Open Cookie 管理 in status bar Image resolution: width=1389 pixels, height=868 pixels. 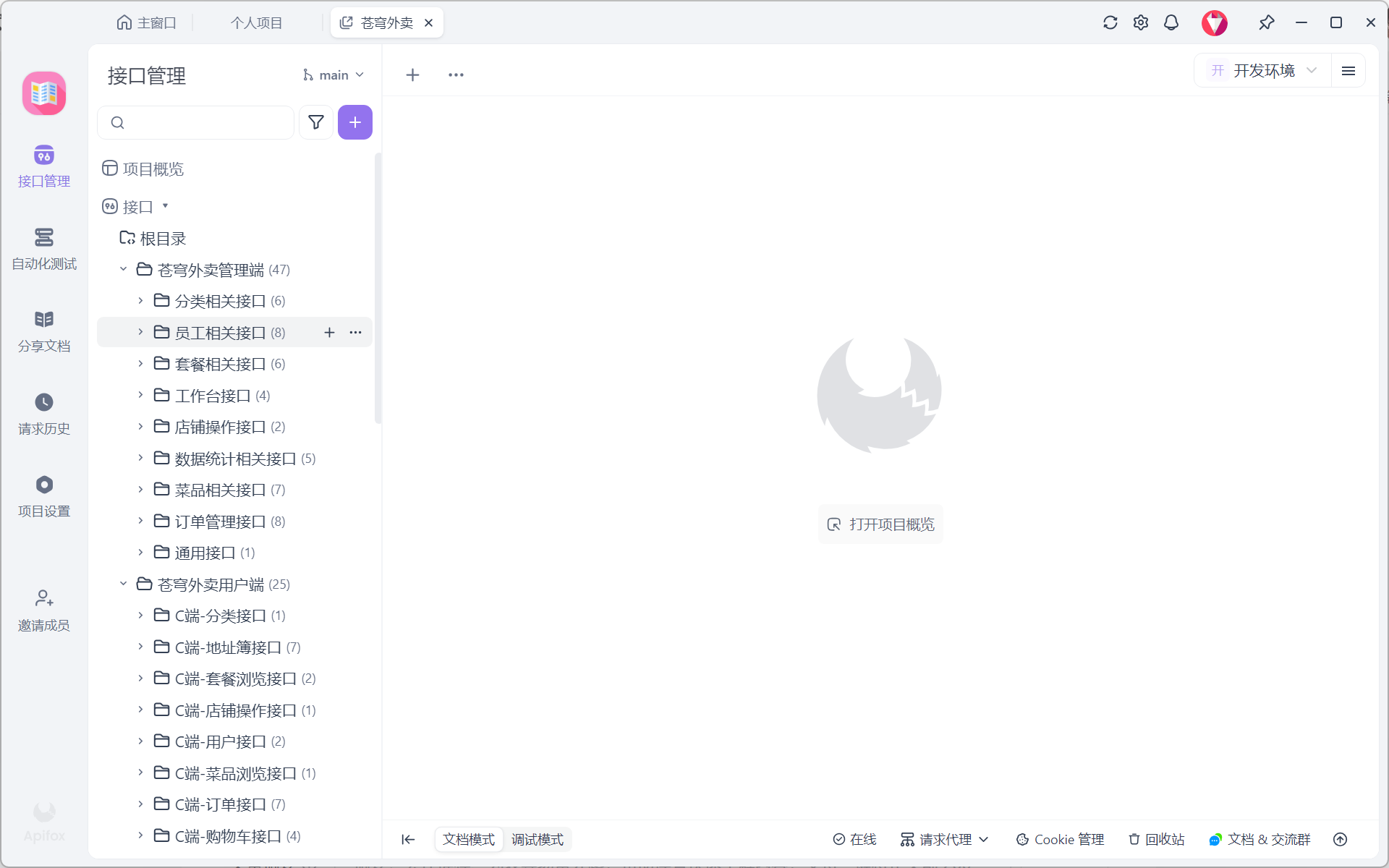click(x=1060, y=839)
